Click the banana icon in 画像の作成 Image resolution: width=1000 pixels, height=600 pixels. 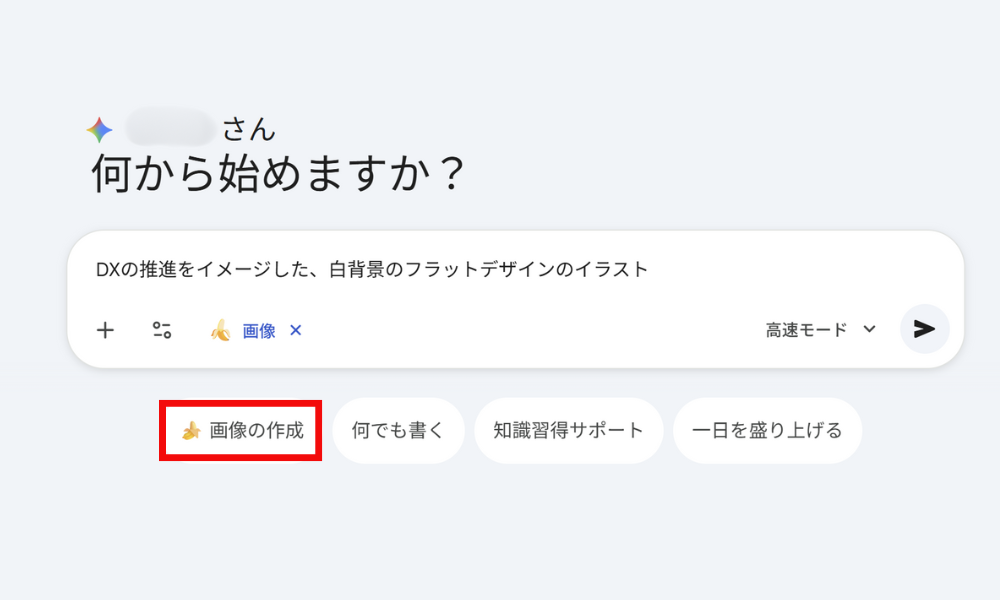191,431
